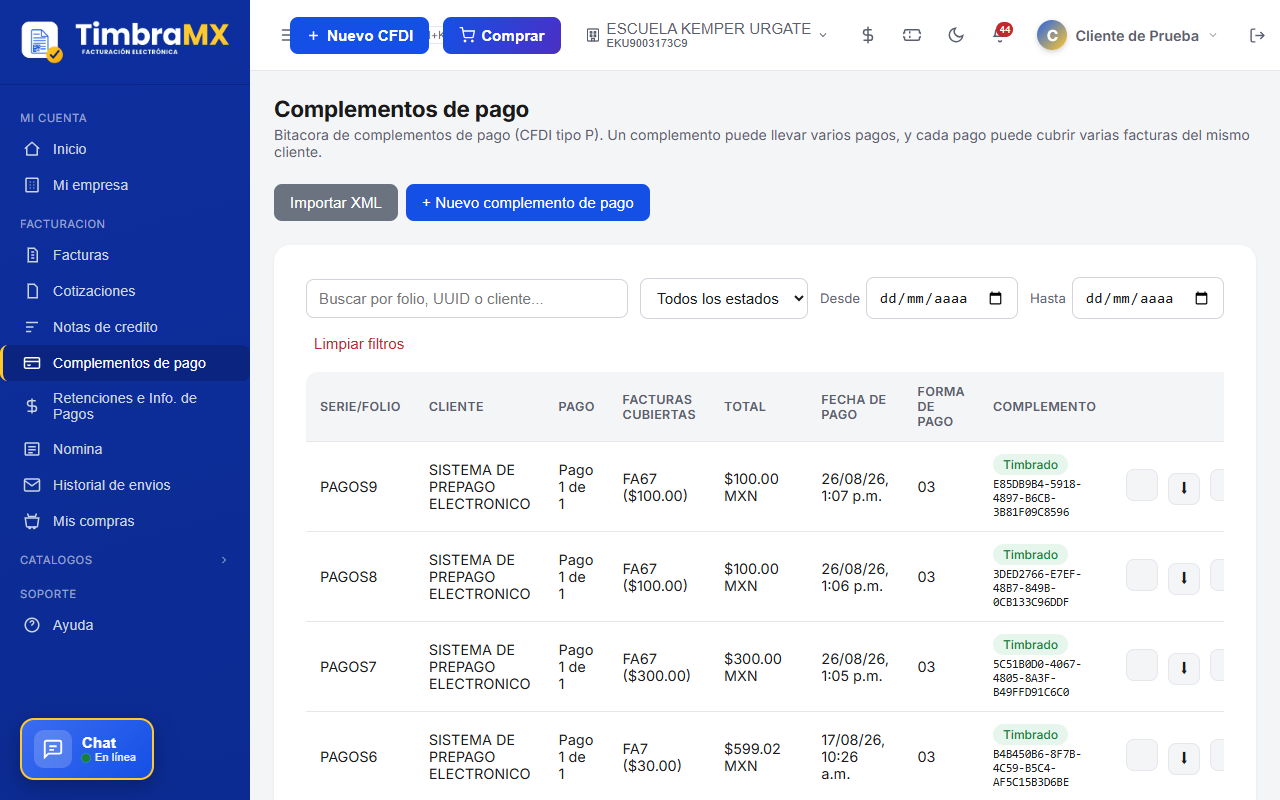Image resolution: width=1280 pixels, height=800 pixels.
Task: Open Mi empresa from the sidebar
Action: [125, 185]
